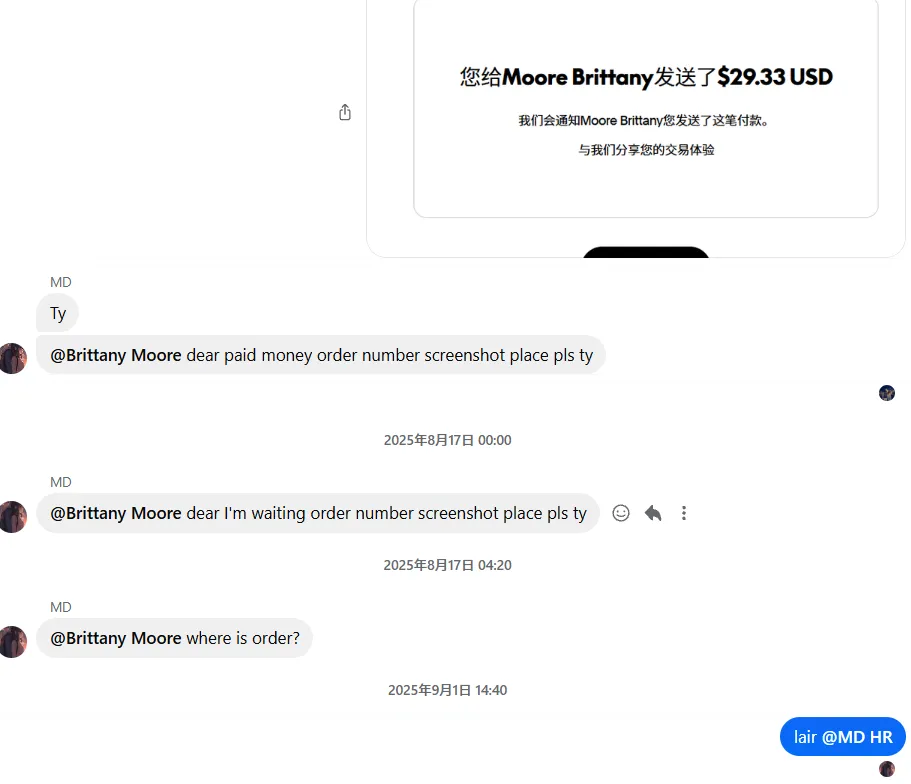Click the "Ty" message bubble

pyautogui.click(x=58, y=313)
